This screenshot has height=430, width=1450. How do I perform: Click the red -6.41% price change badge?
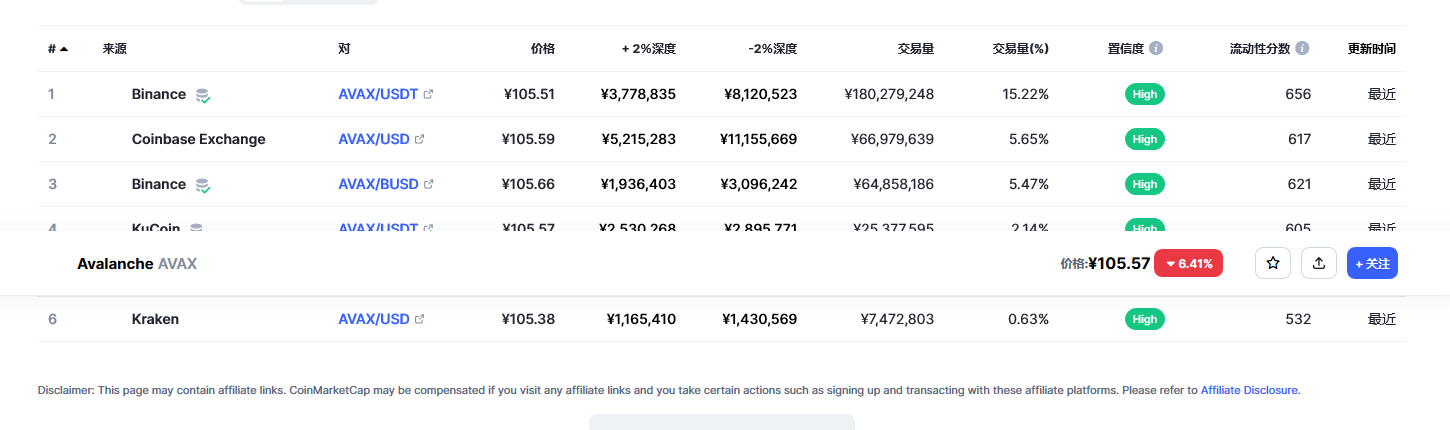tap(1188, 263)
